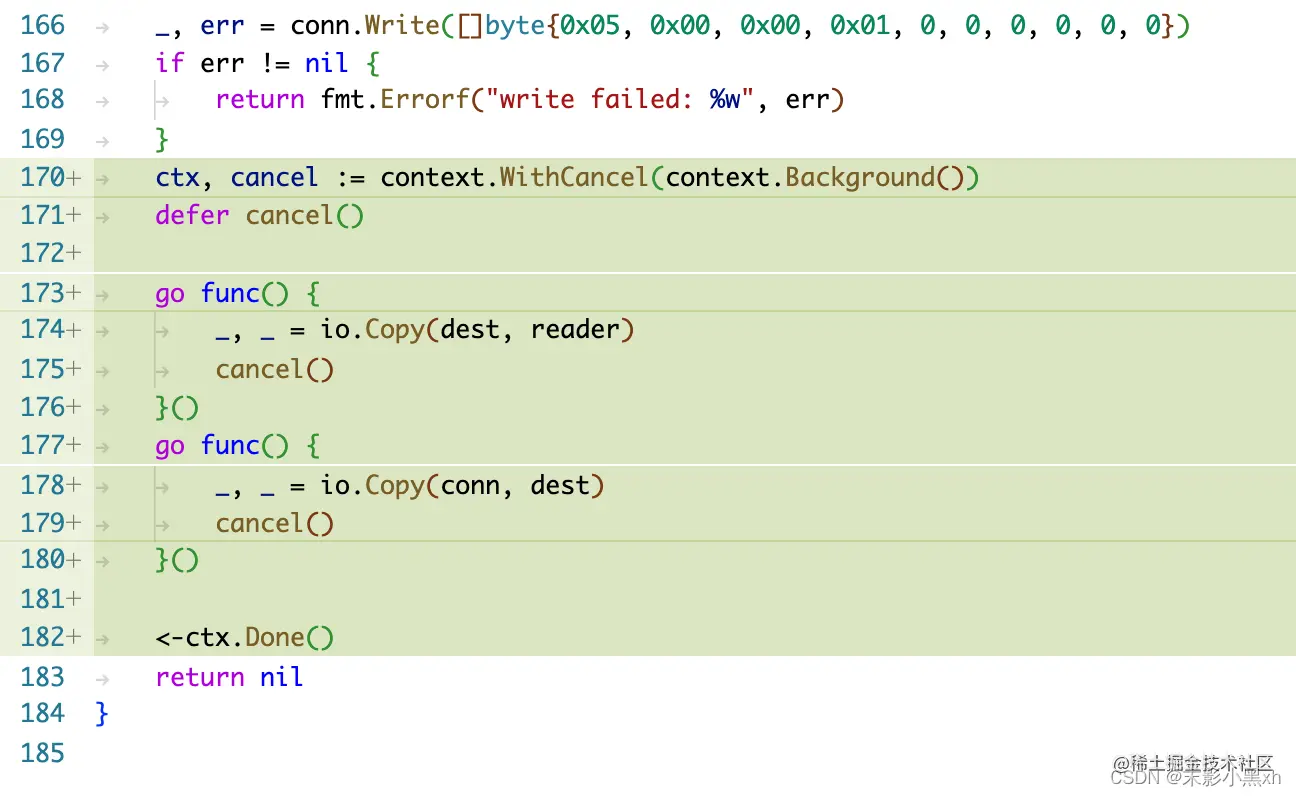The width and height of the screenshot is (1296, 796).
Task: Click the 0x01 byte literal
Action: [x=860, y=25]
